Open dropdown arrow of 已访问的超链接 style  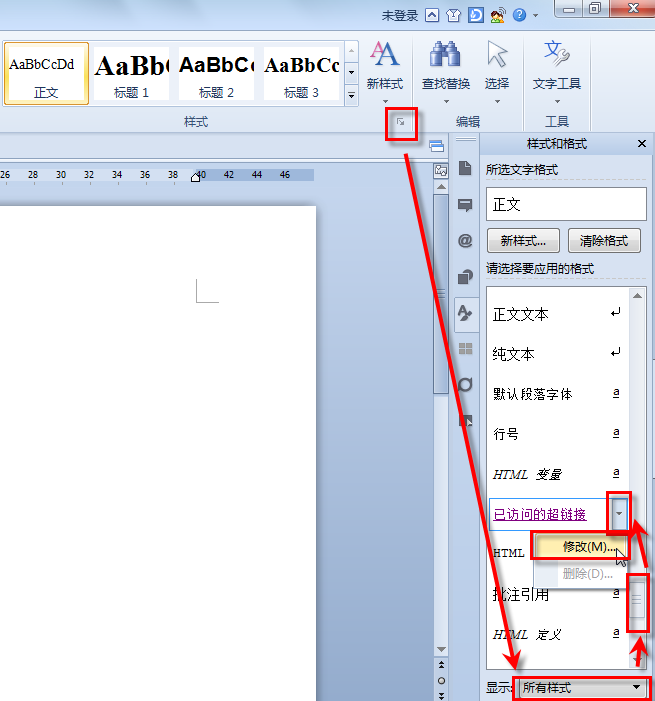point(619,514)
